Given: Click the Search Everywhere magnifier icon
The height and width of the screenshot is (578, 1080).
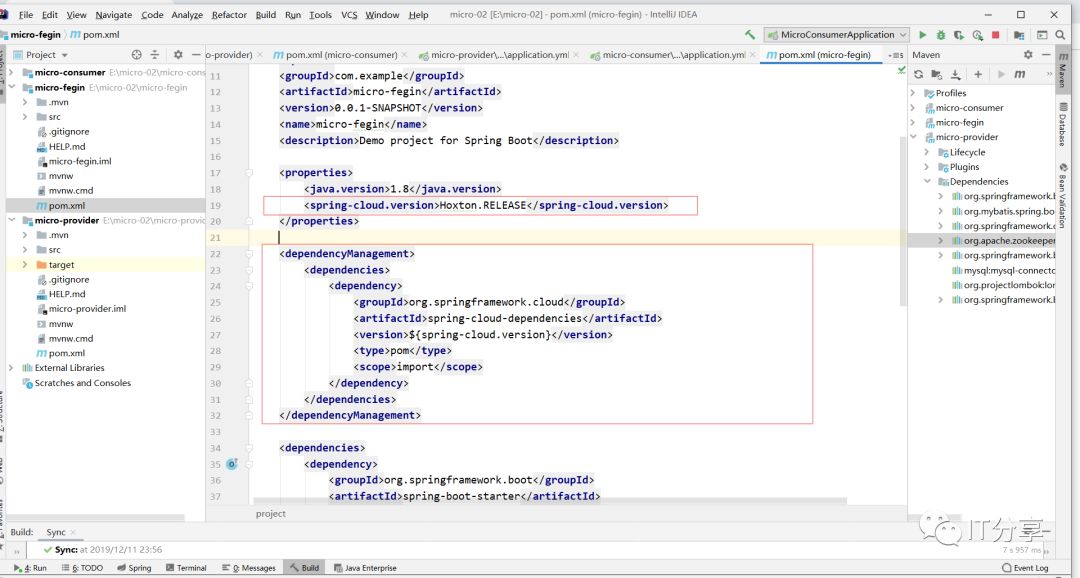Looking at the screenshot, I should click(1060, 34).
